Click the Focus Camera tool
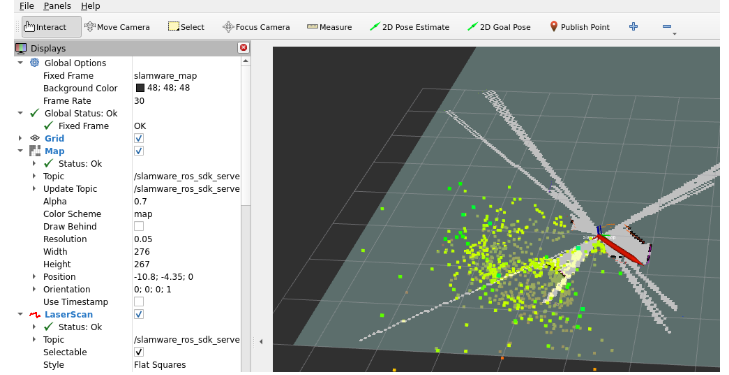Screen dimensions: 729x375 coord(256,27)
